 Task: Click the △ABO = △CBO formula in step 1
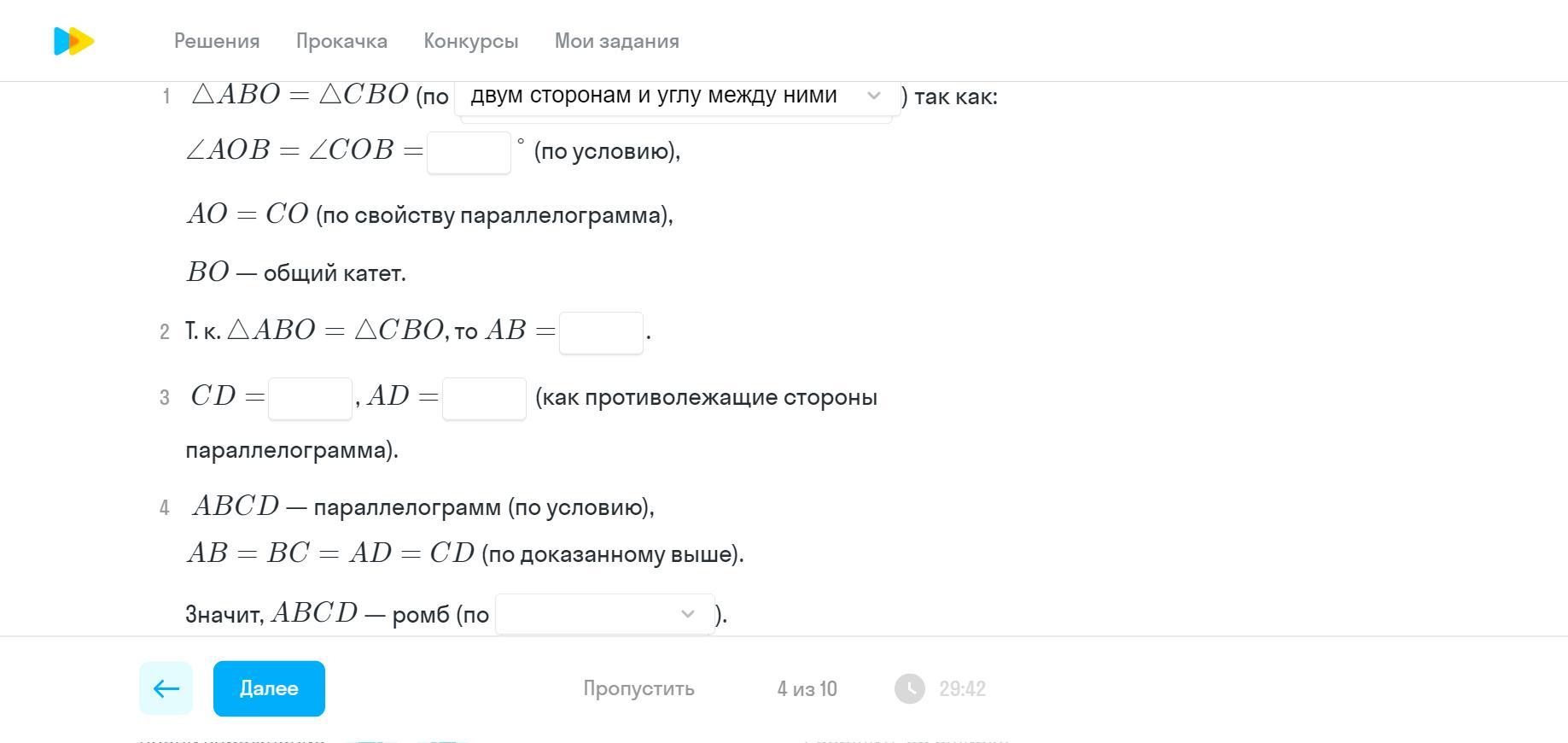point(300,95)
